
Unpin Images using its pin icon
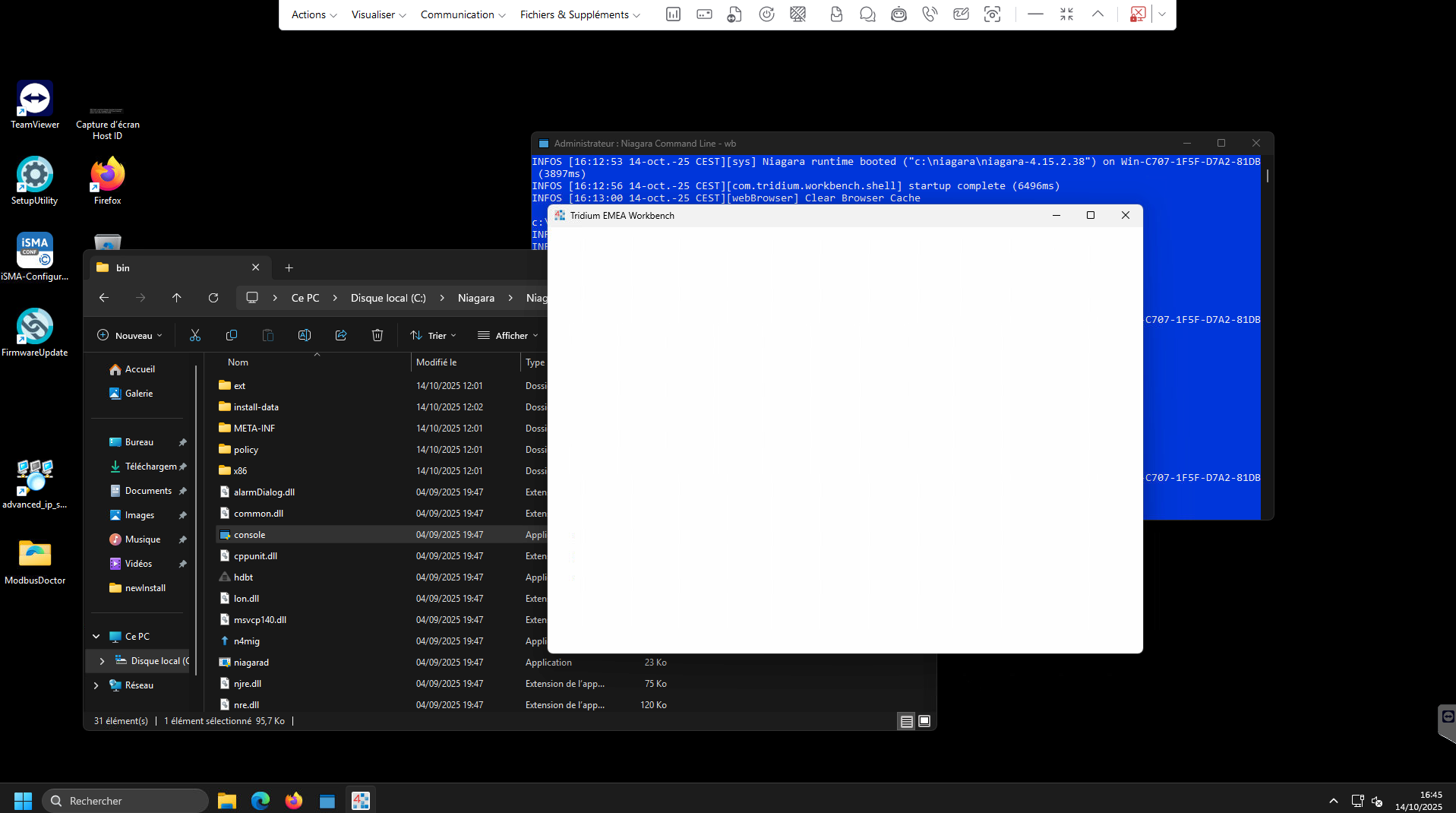pyautogui.click(x=182, y=515)
